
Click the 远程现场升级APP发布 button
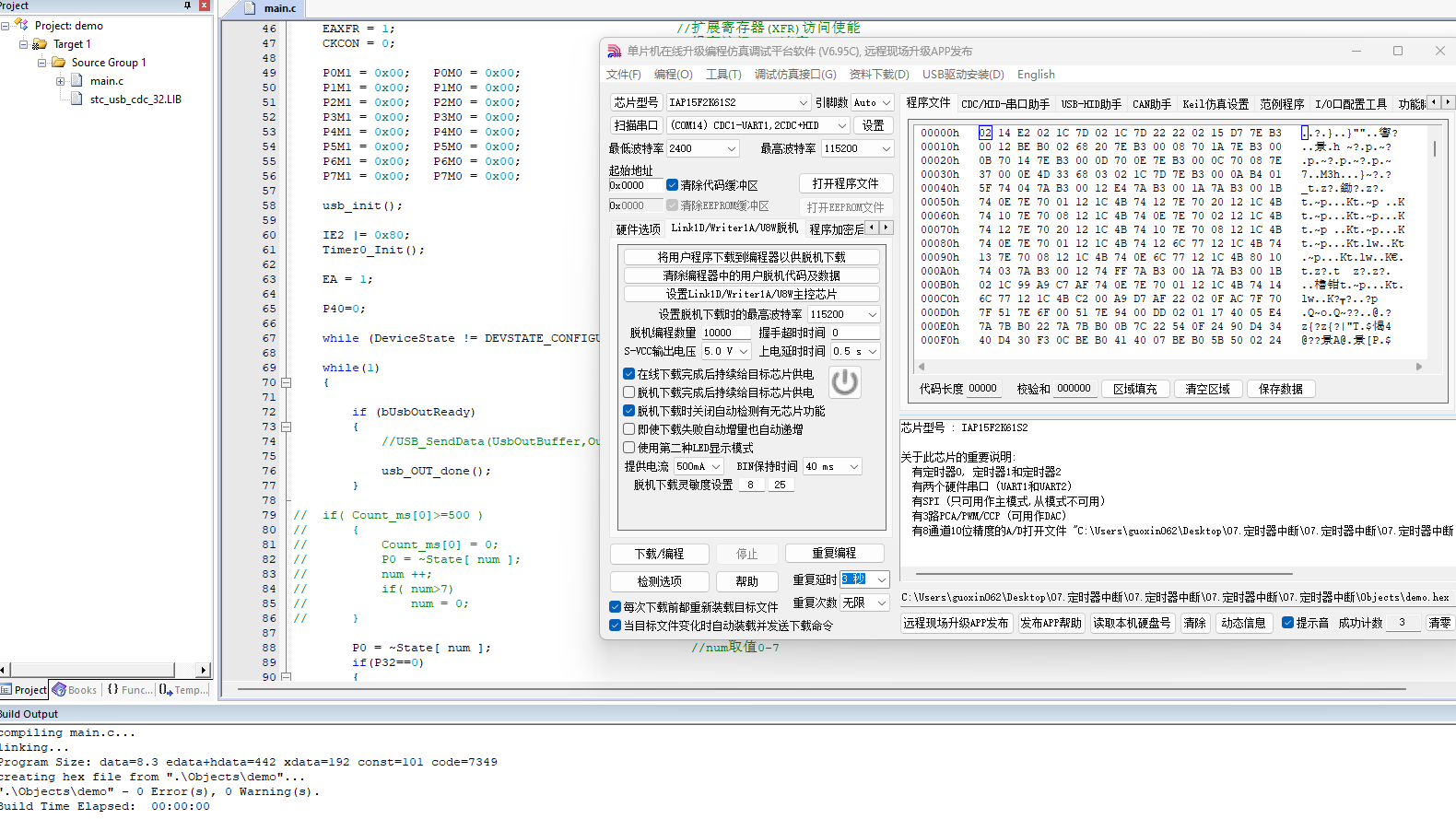click(x=956, y=623)
